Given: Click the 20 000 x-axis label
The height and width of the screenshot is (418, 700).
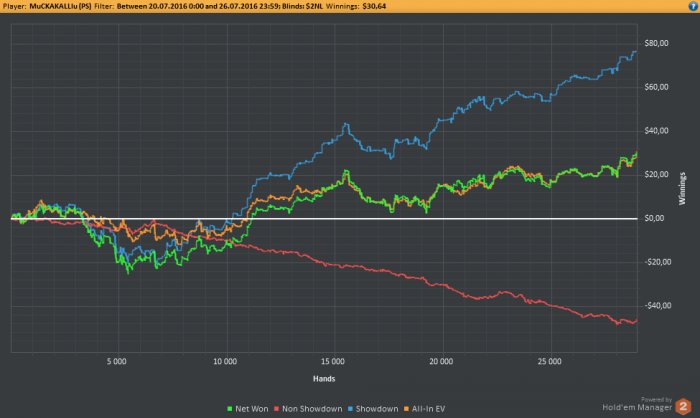Looking at the screenshot, I should point(441,361).
